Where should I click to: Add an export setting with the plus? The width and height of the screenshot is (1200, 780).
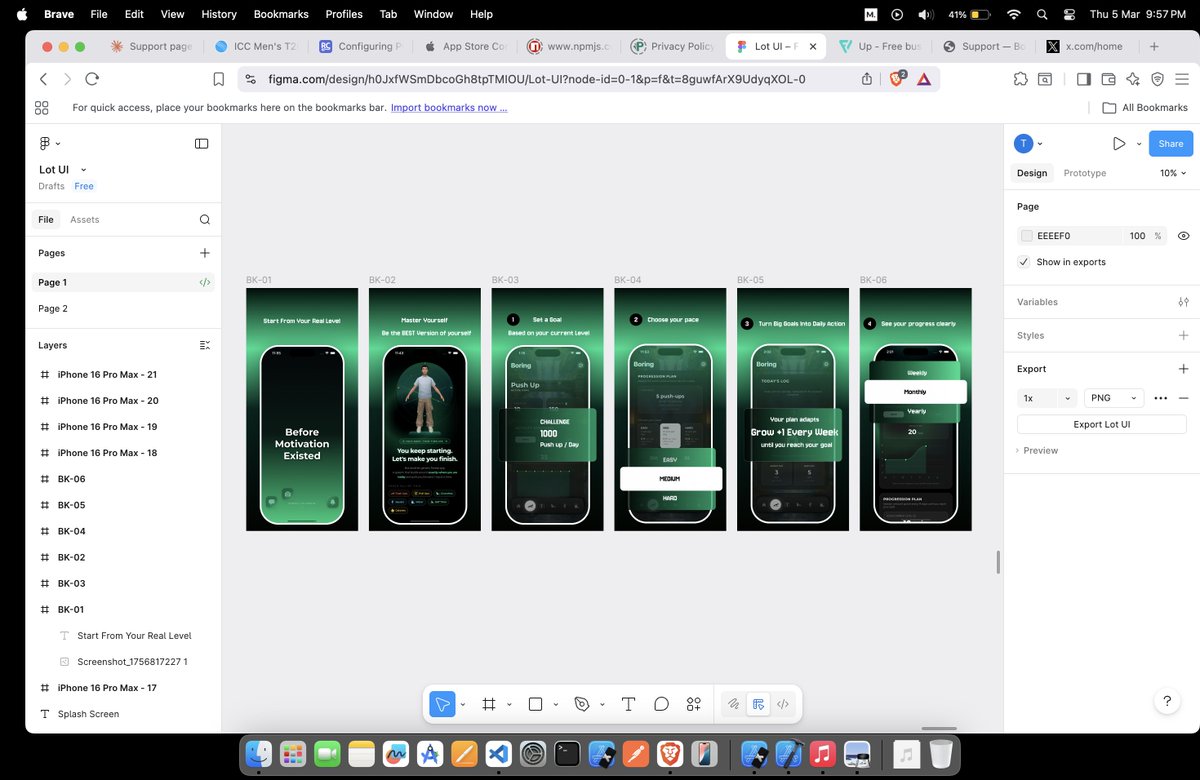tap(1183, 369)
